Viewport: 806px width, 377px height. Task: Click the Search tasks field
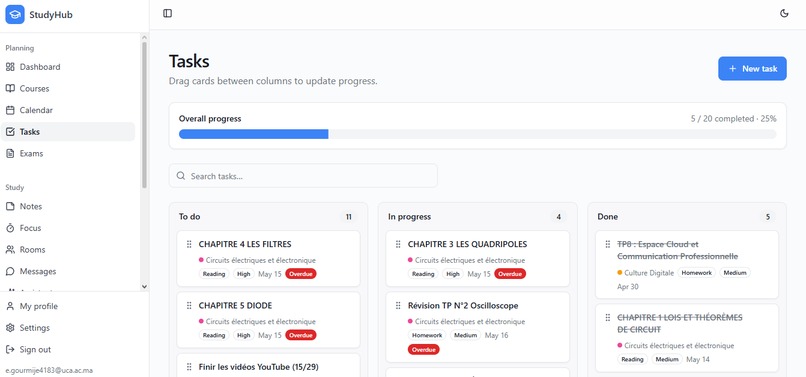tap(303, 176)
